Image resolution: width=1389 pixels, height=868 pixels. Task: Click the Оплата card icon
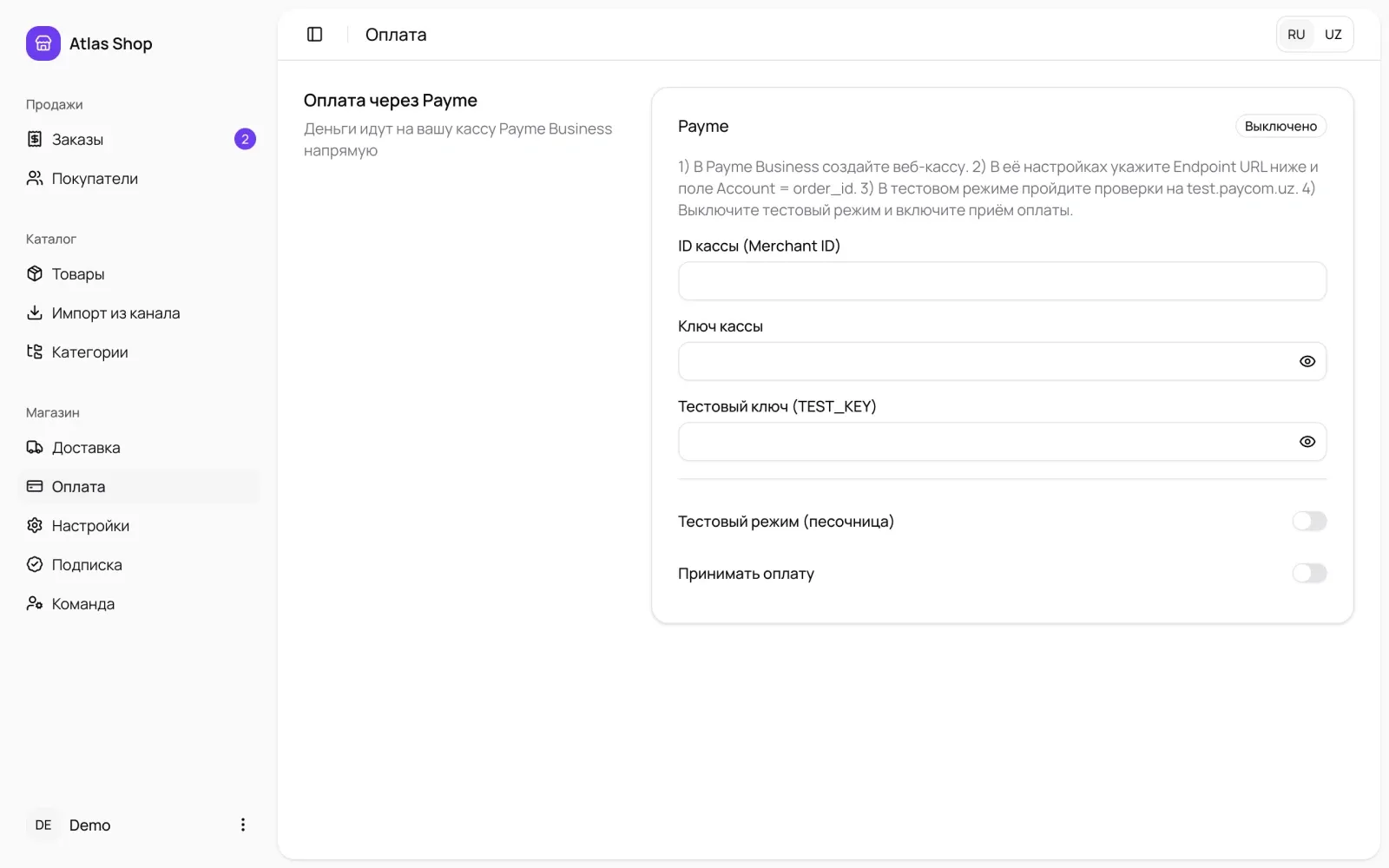pos(35,486)
